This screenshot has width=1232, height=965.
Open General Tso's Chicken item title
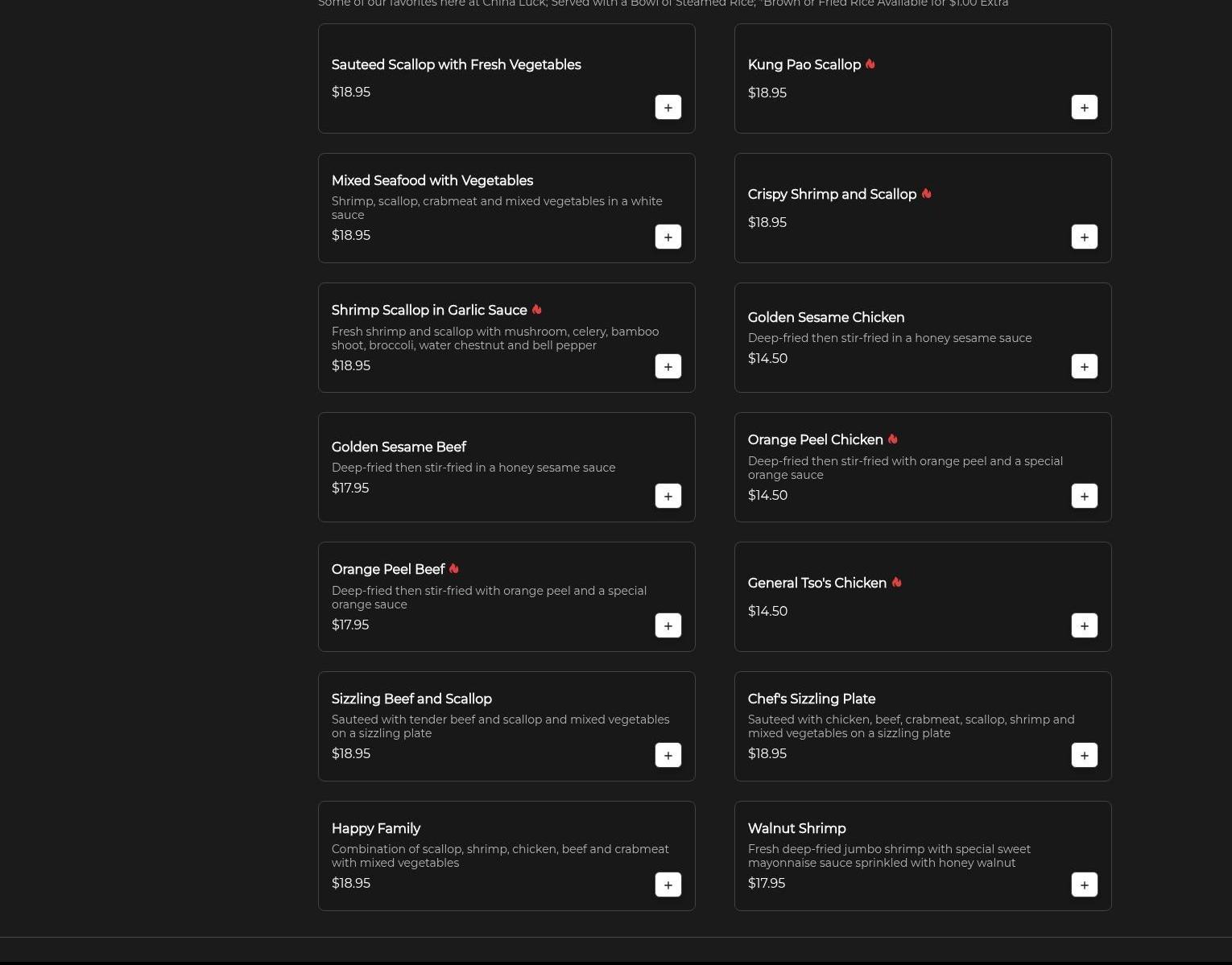coord(817,584)
